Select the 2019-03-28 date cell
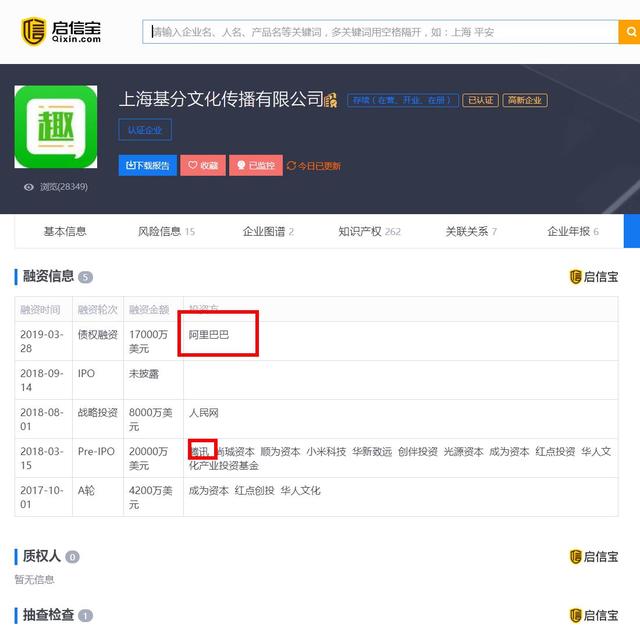 coord(42,341)
